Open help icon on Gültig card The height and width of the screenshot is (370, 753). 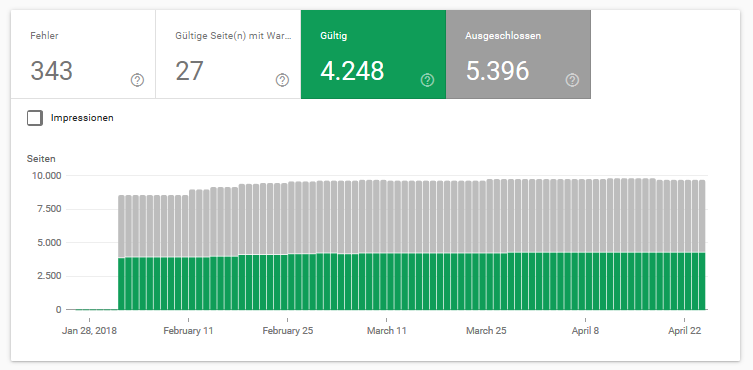coord(427,80)
